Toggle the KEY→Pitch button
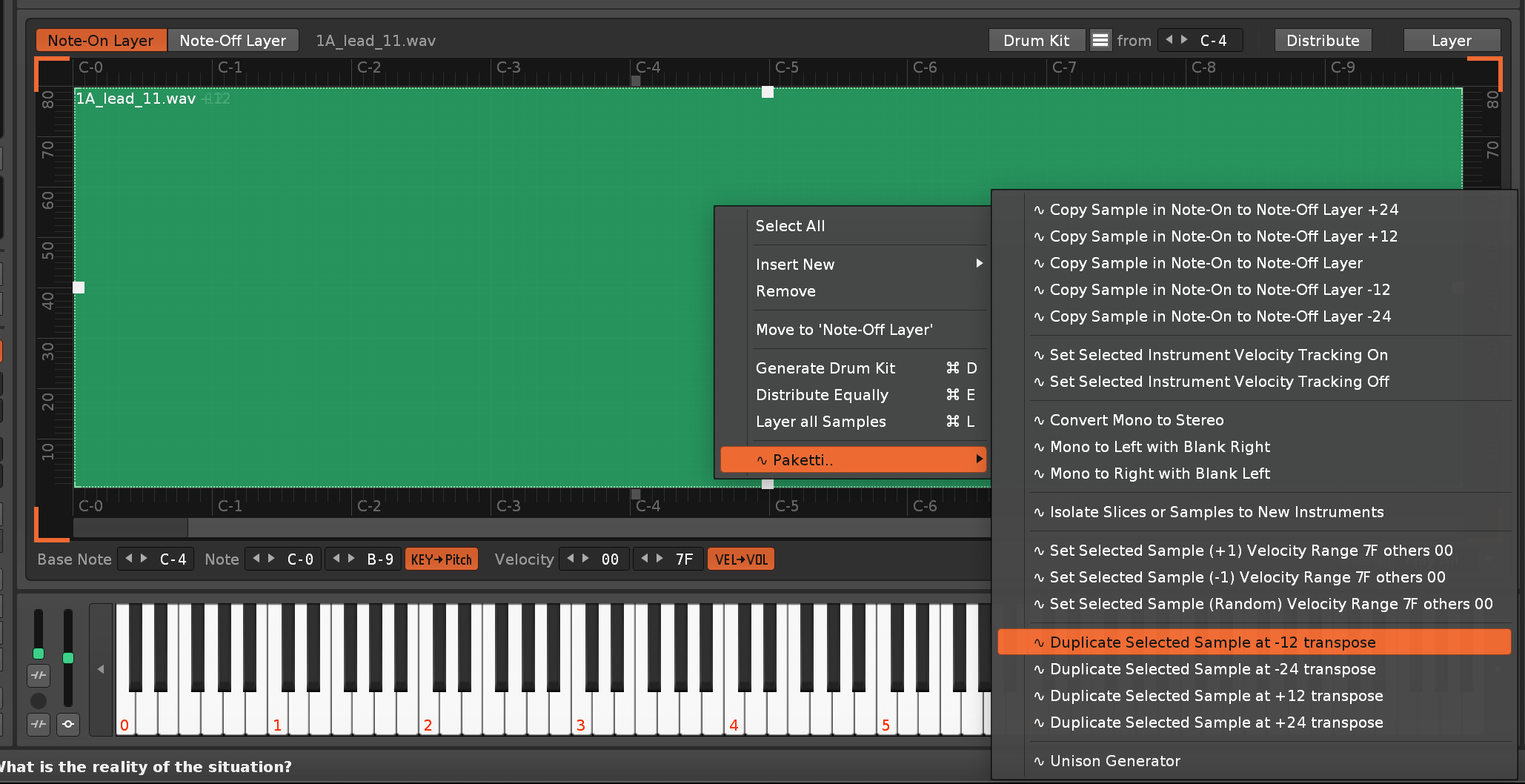 [x=442, y=559]
